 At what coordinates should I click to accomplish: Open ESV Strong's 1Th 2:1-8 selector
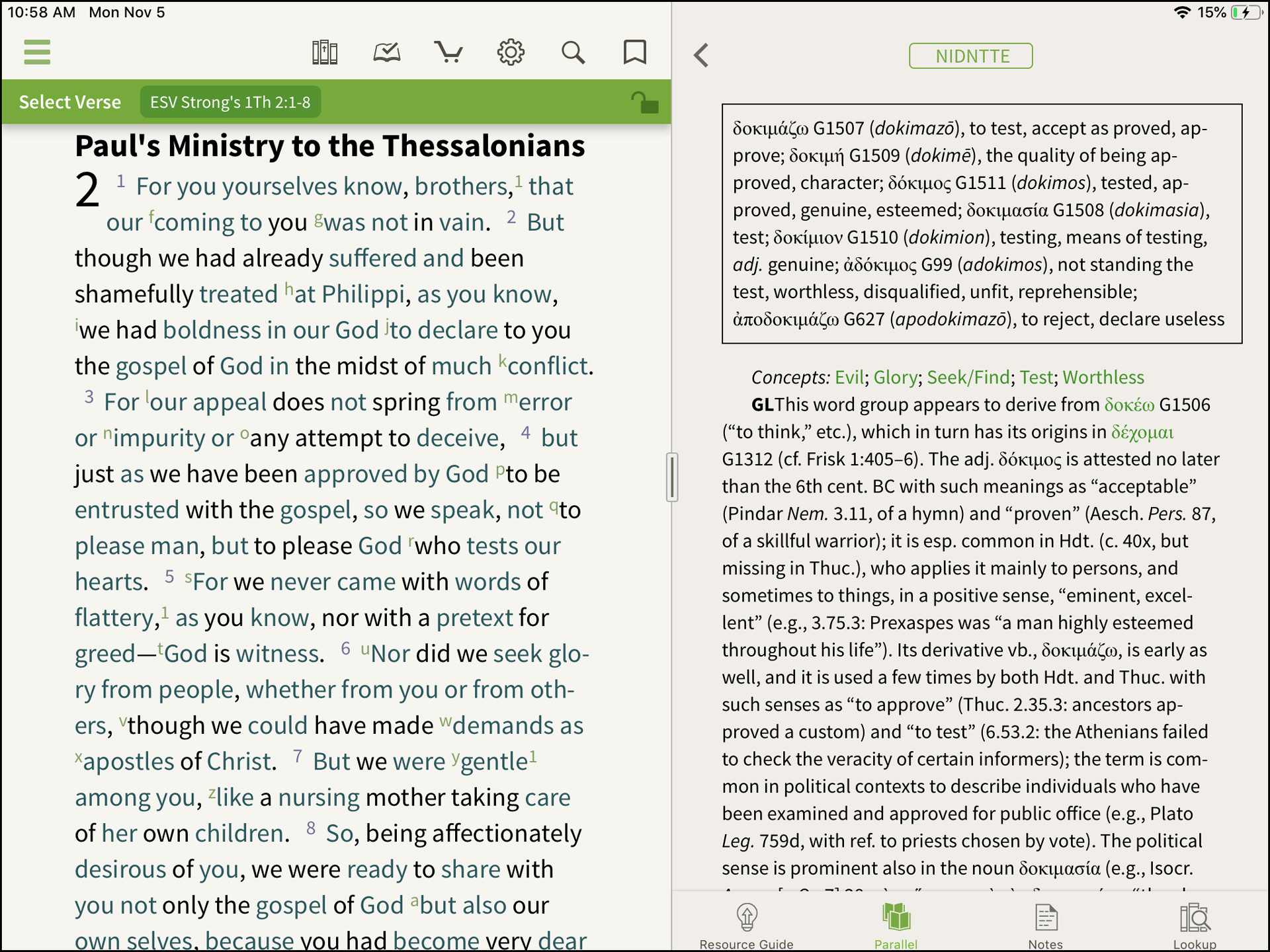pos(230,102)
